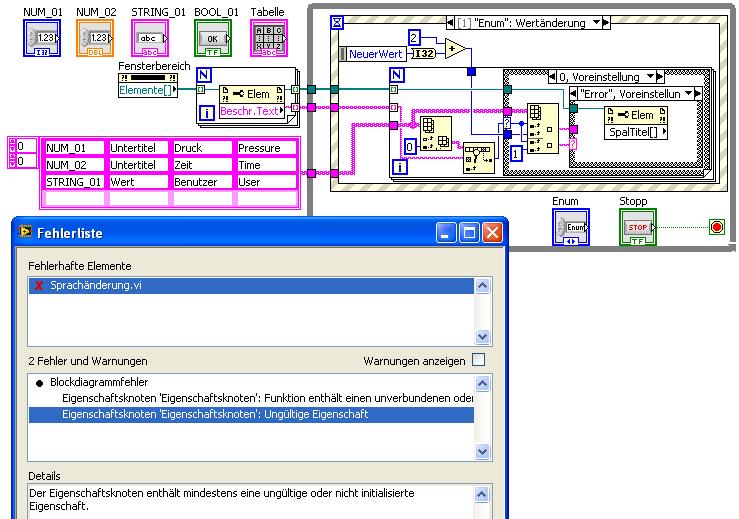
Task: Select the STRING_01 string terminal
Action: click(150, 38)
